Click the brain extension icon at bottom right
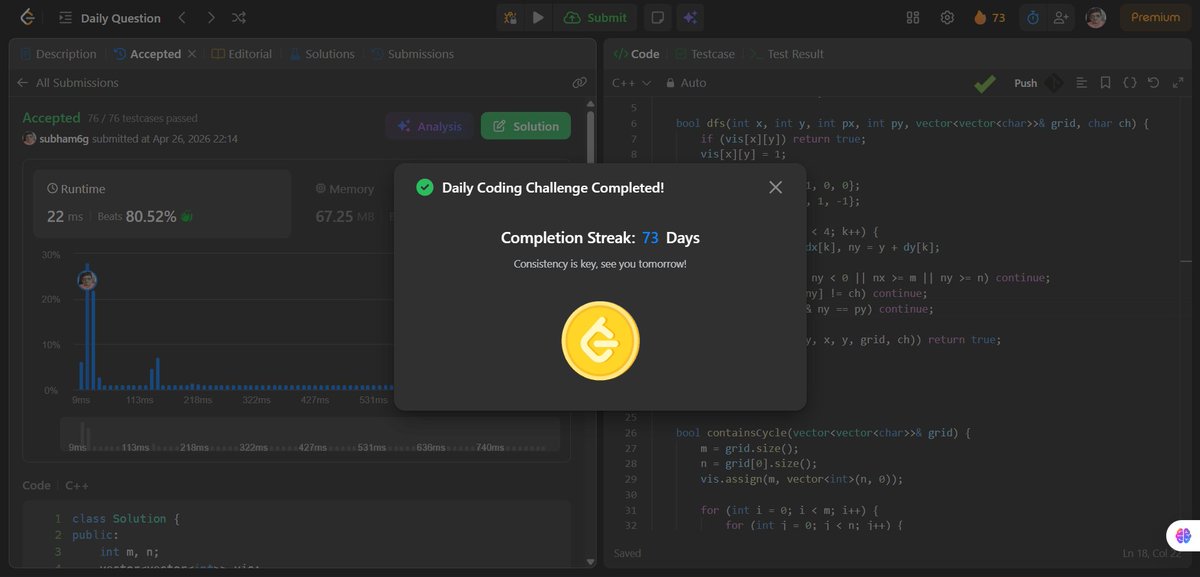Screen dimensions: 1200x577 (x=1181, y=535)
